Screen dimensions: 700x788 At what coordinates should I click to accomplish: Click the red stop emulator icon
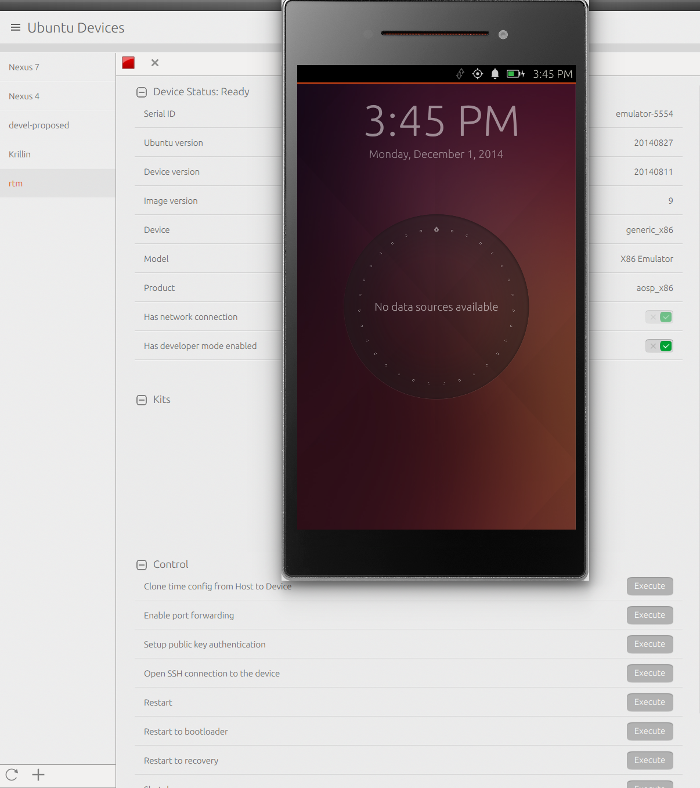tap(128, 62)
